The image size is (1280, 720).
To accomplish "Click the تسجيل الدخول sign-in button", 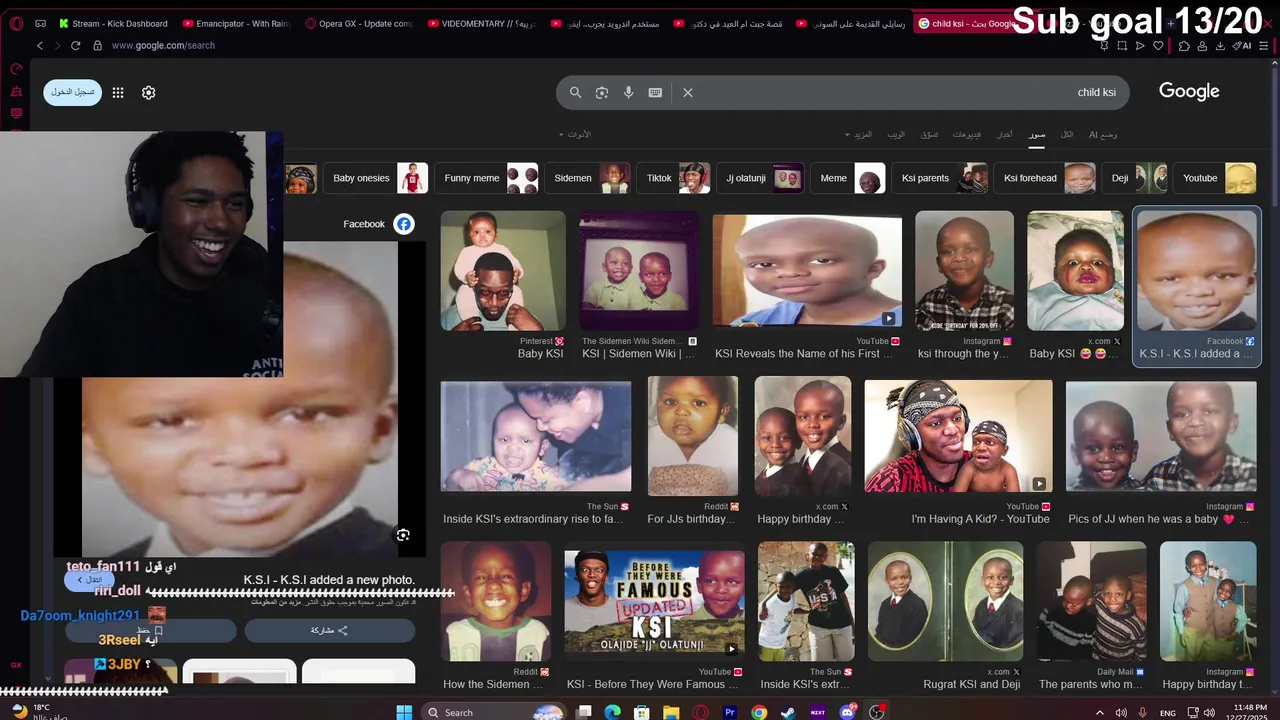I will click(72, 92).
